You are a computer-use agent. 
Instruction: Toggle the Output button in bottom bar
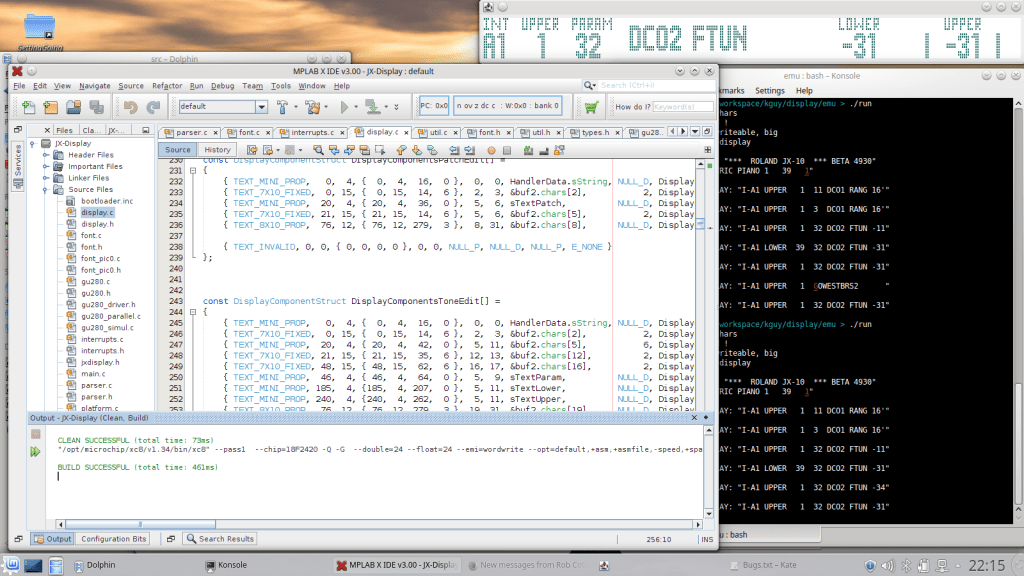(52, 539)
